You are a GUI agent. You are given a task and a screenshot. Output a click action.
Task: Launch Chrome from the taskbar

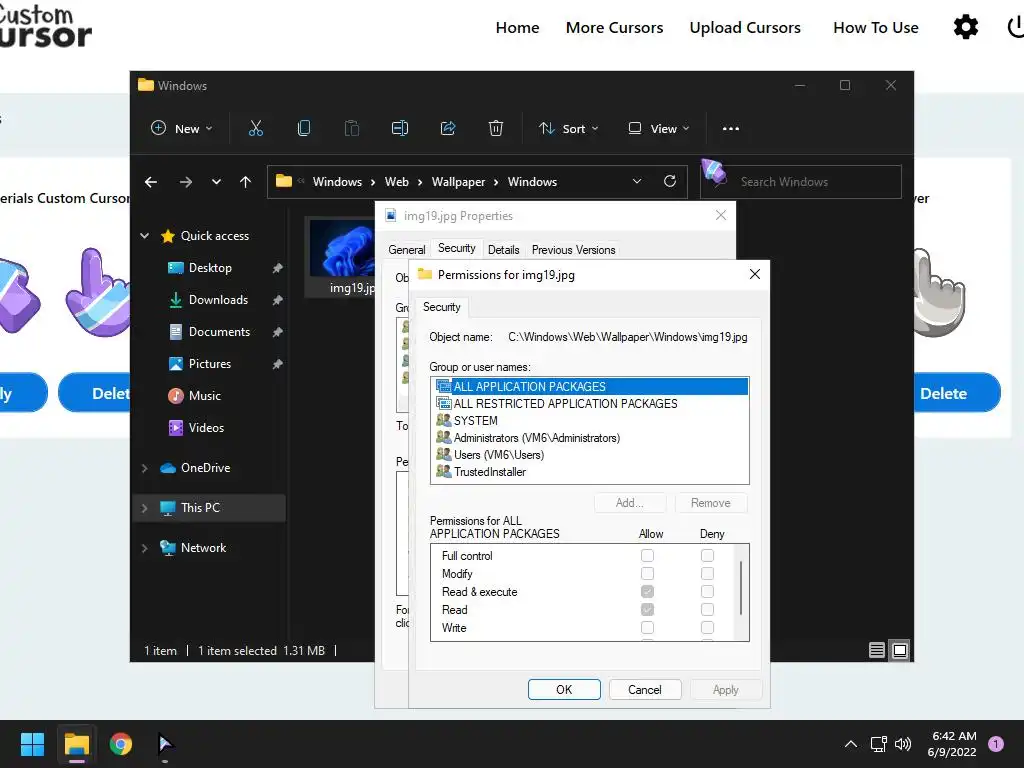(121, 744)
